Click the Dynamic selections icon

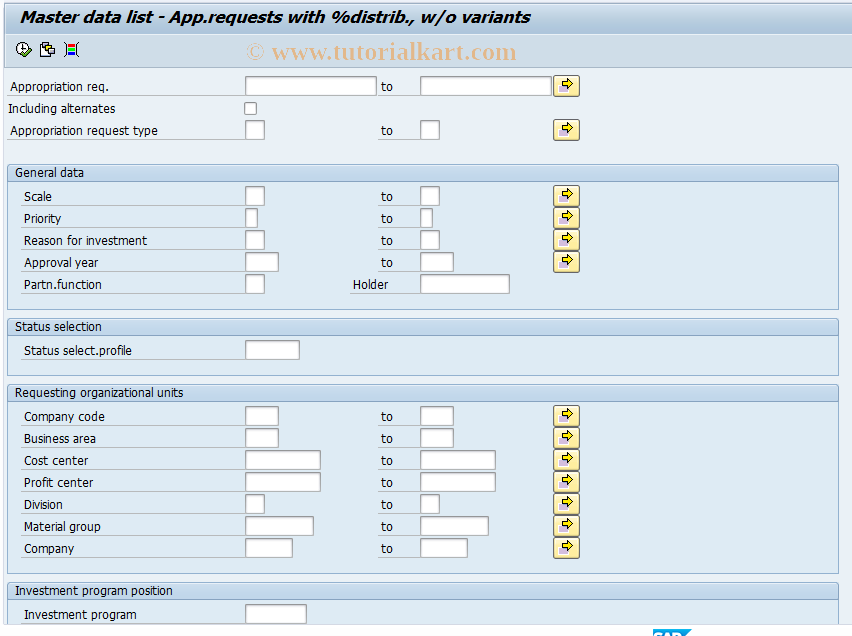coord(71,50)
